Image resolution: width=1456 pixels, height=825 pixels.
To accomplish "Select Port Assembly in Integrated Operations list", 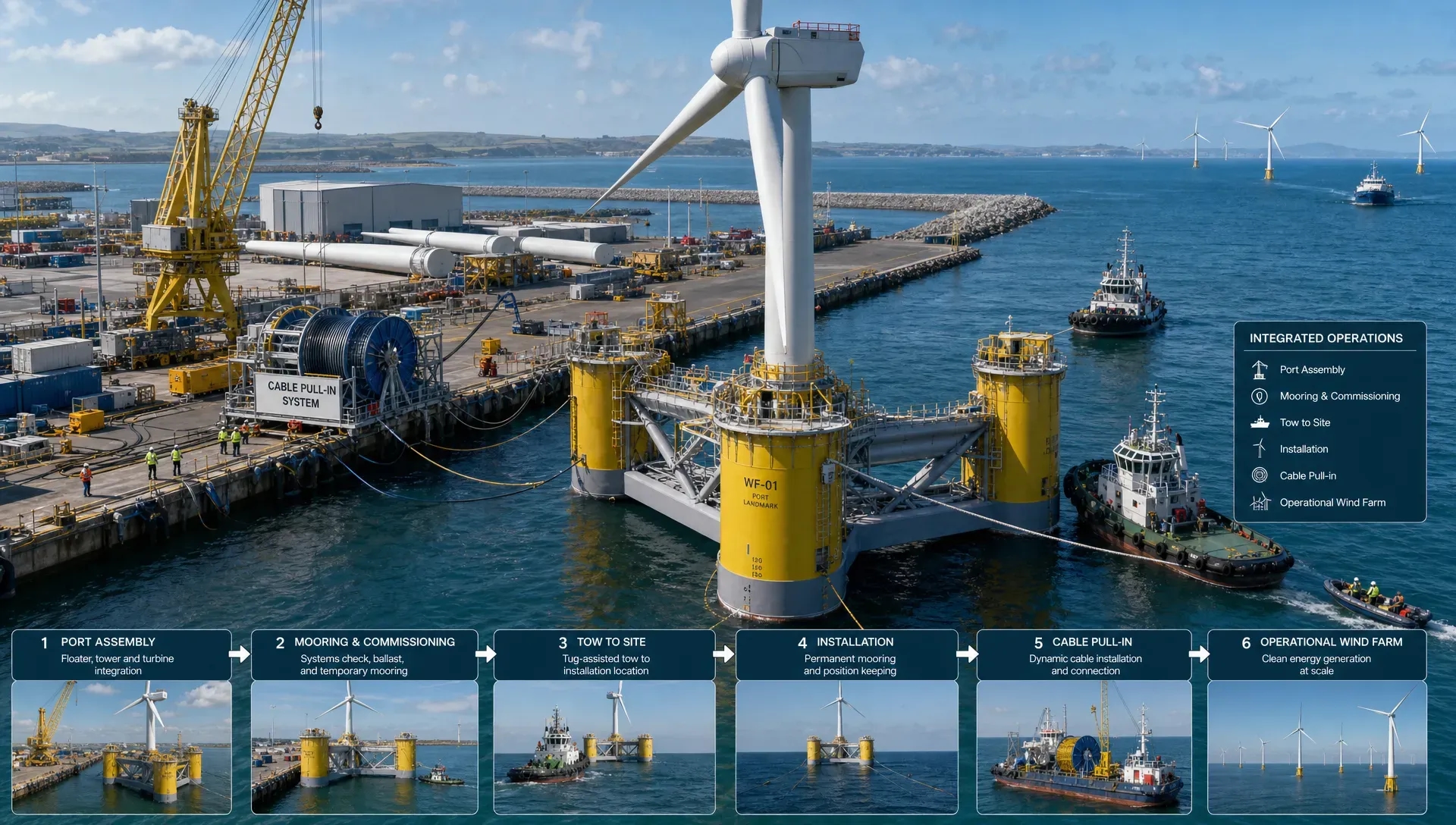I will (1313, 369).
